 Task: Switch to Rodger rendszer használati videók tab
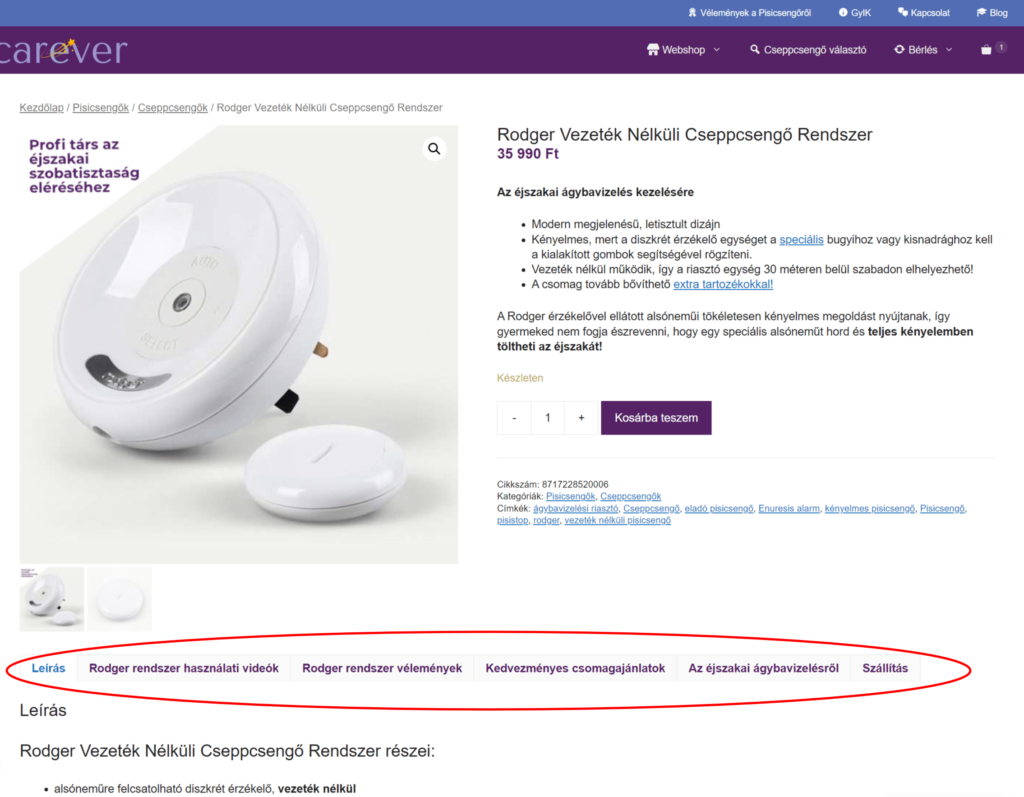click(183, 668)
